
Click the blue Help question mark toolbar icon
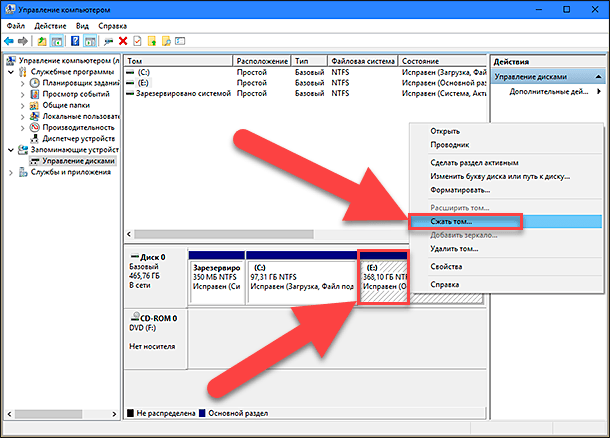coord(75,41)
